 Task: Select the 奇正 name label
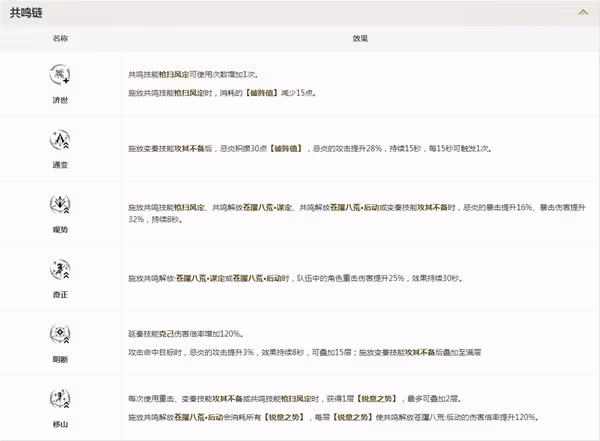pyautogui.click(x=60, y=294)
